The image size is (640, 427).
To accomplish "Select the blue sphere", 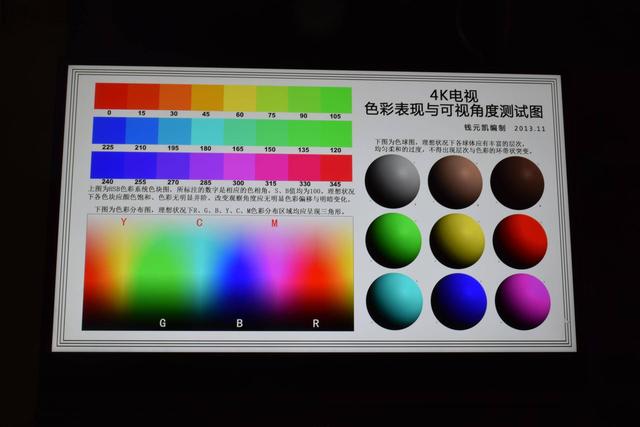I will point(459,302).
